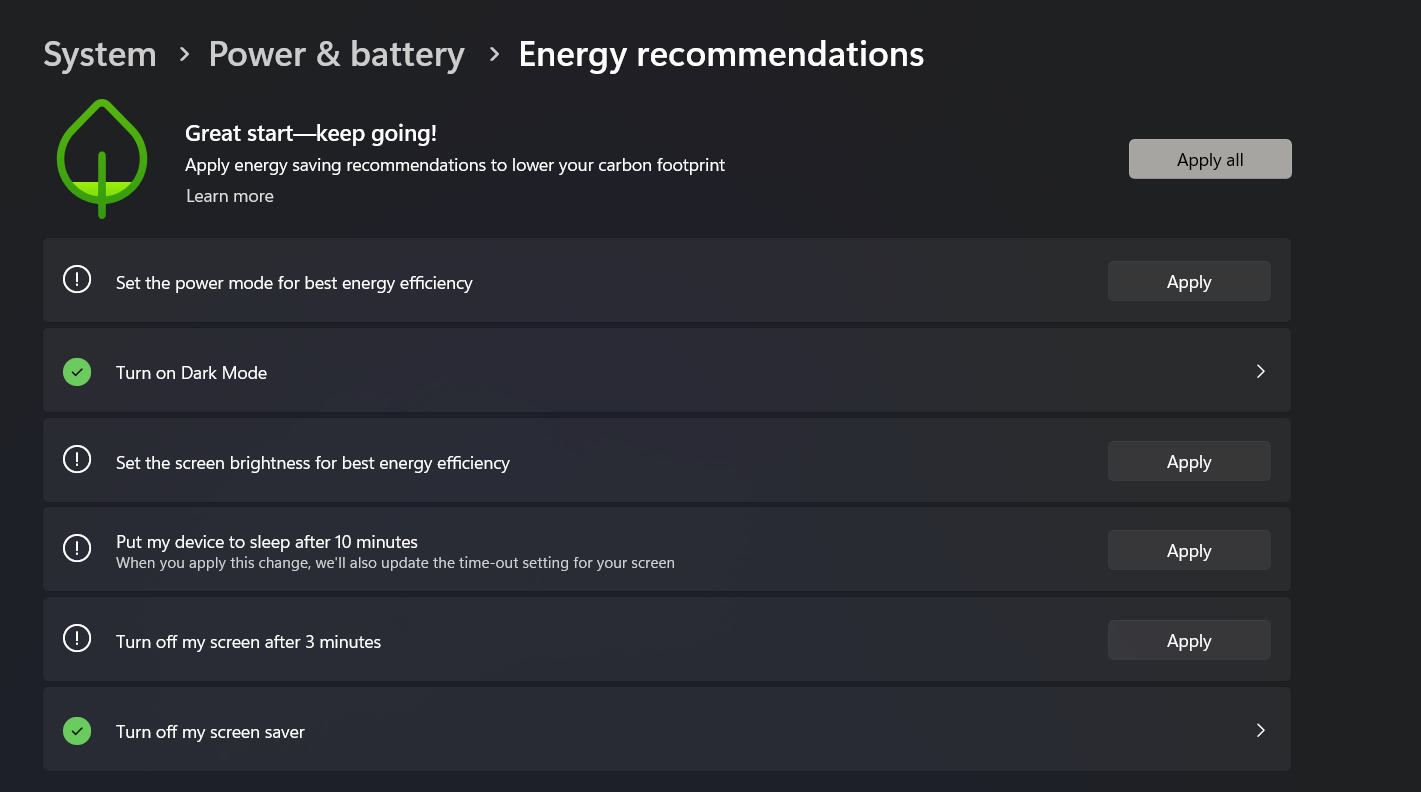Click the green checkmark next to screen saver
1421x792 pixels.
point(77,731)
